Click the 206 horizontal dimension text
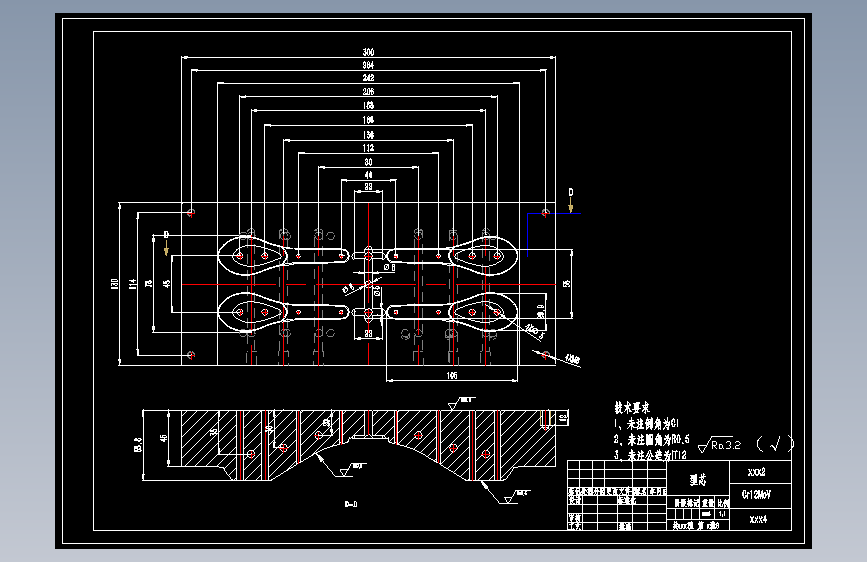This screenshot has height=562, width=867. coord(368,91)
